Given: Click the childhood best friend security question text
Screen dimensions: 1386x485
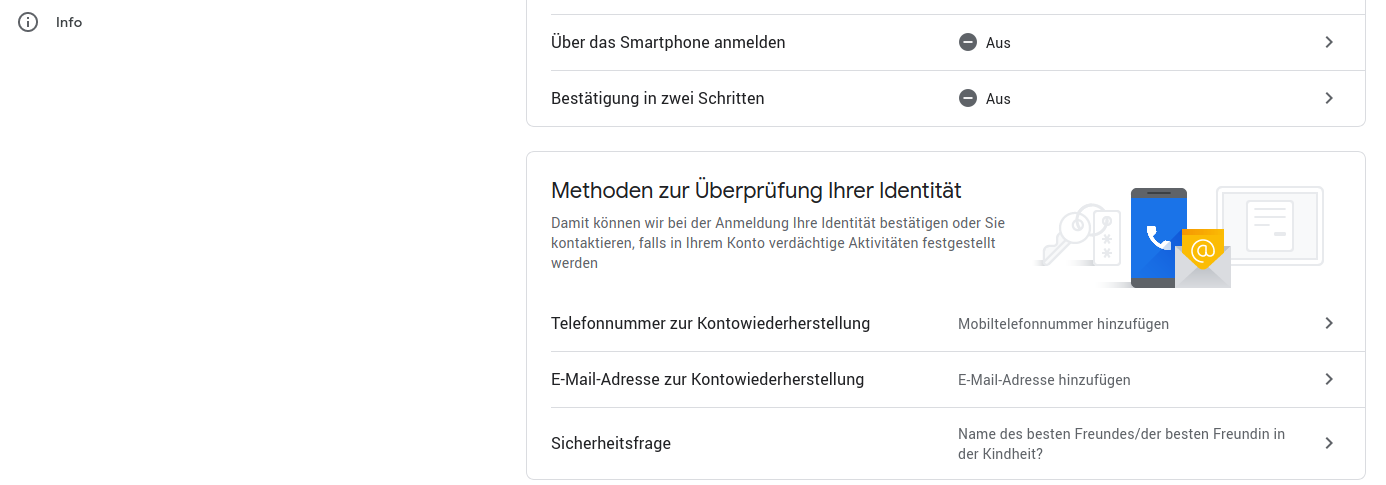Looking at the screenshot, I should click(1122, 444).
